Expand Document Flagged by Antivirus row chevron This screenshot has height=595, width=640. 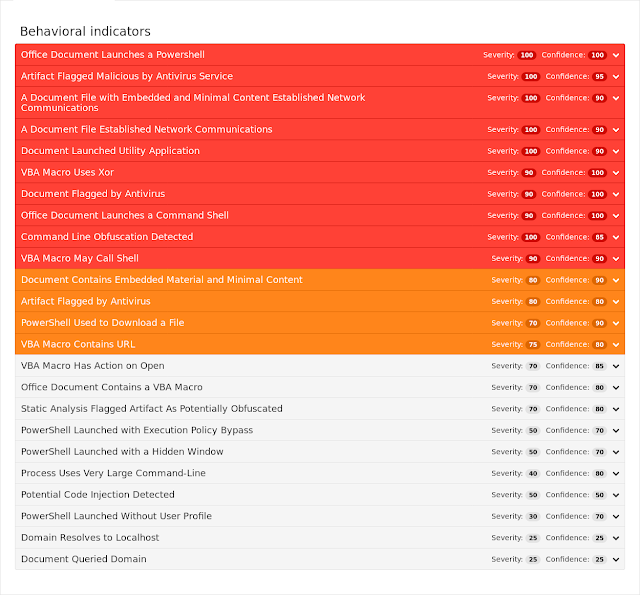616,194
